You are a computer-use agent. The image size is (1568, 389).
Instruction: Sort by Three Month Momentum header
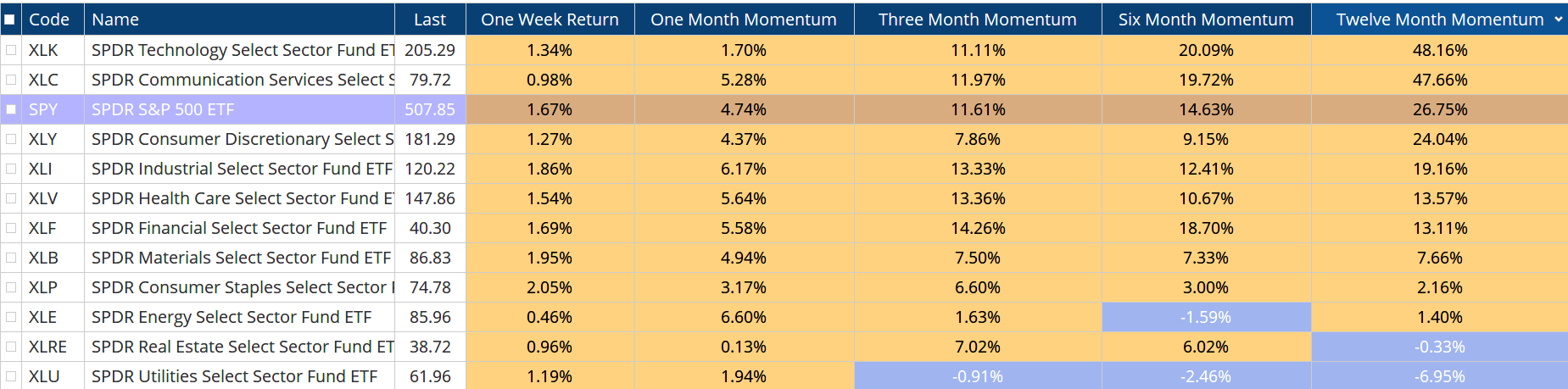point(977,19)
